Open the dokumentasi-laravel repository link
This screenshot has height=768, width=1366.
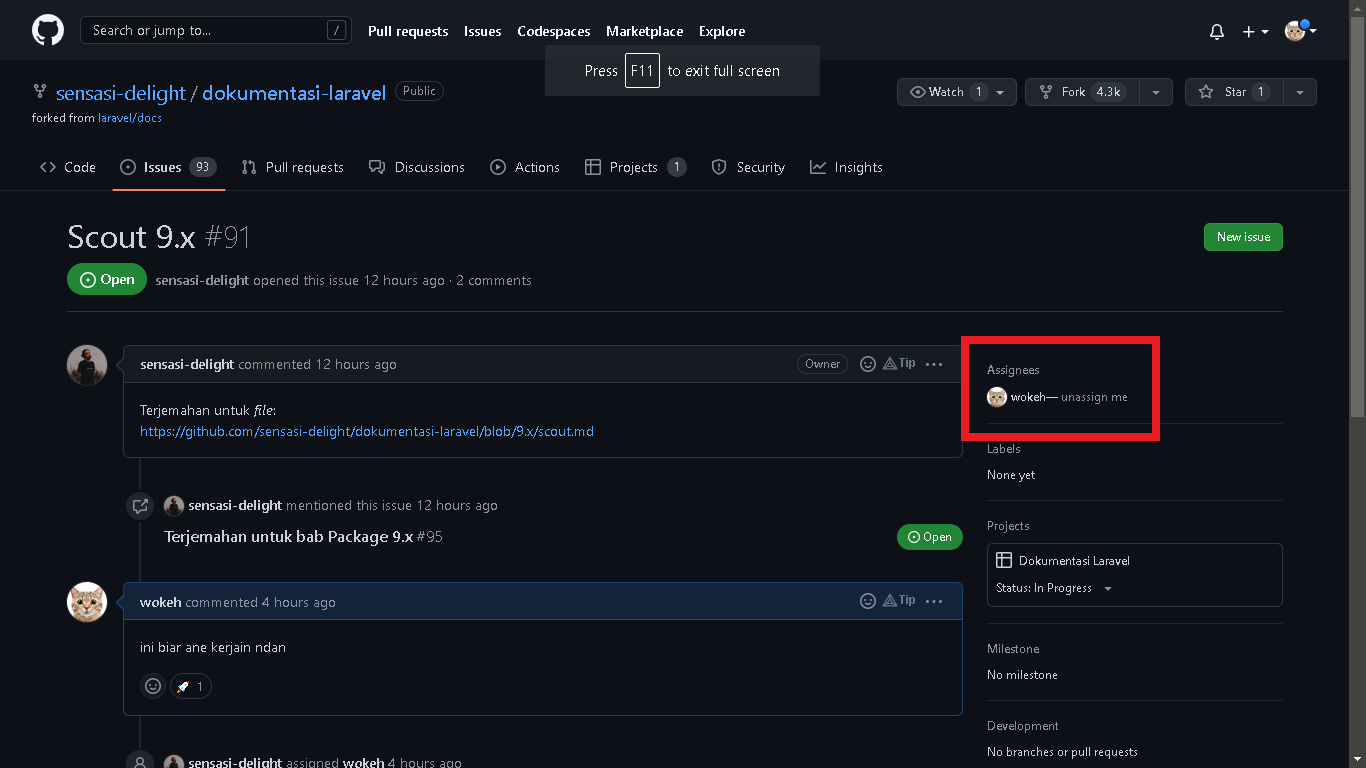(294, 93)
